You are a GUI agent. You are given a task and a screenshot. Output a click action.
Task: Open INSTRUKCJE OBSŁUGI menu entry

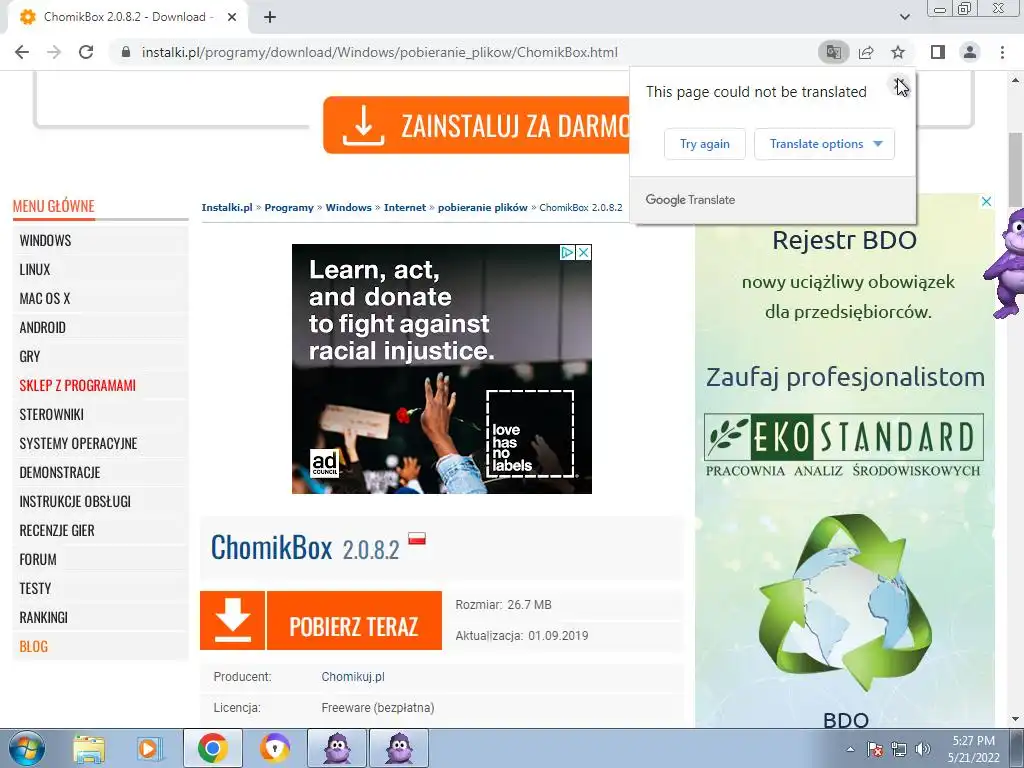click(x=100, y=502)
